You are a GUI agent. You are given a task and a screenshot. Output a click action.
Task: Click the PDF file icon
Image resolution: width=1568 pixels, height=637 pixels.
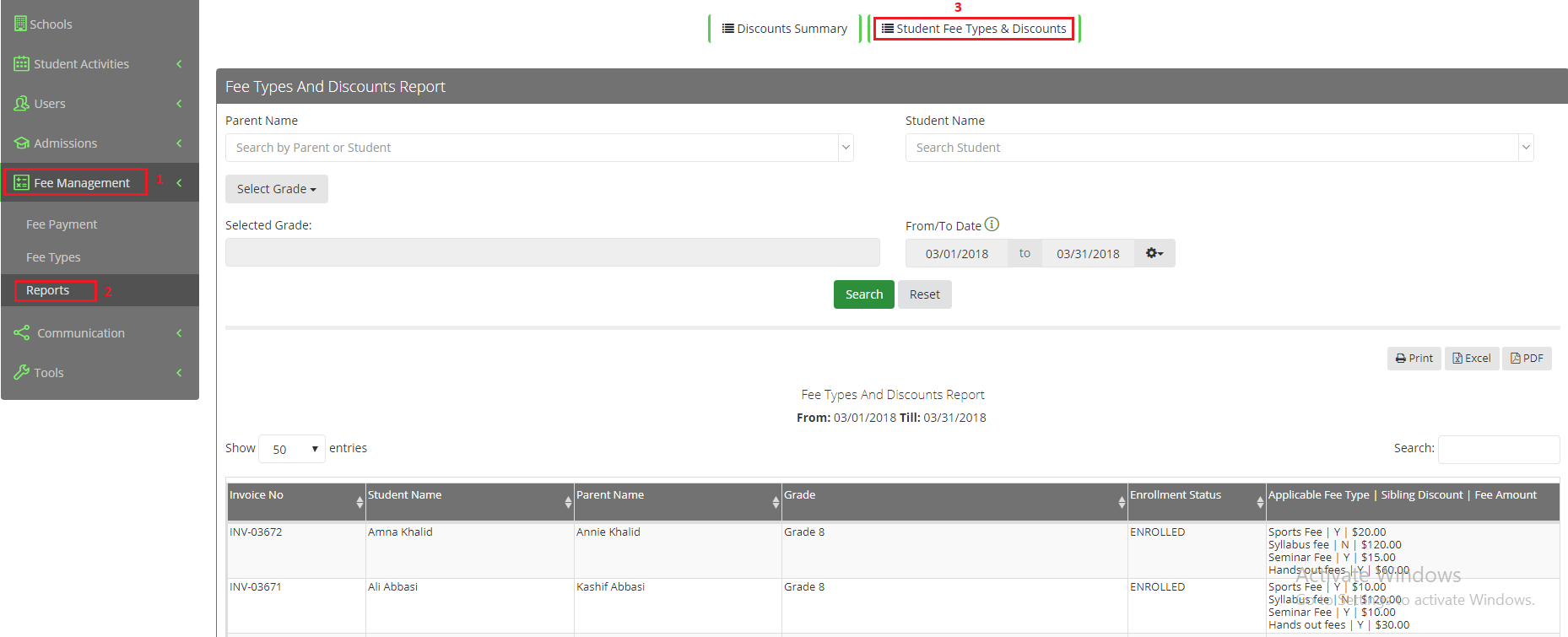point(1516,358)
